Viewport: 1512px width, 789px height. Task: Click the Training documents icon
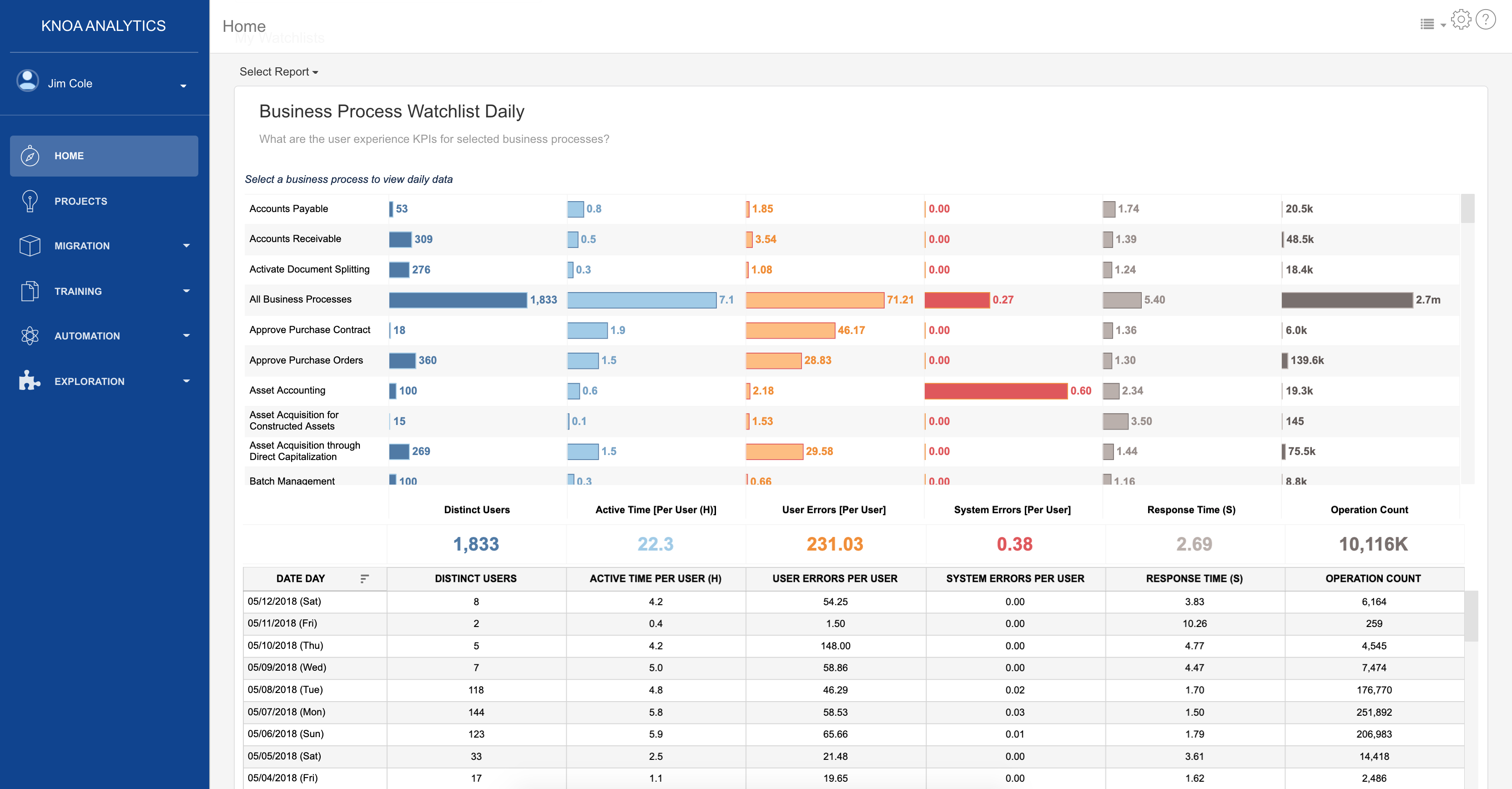pos(30,291)
